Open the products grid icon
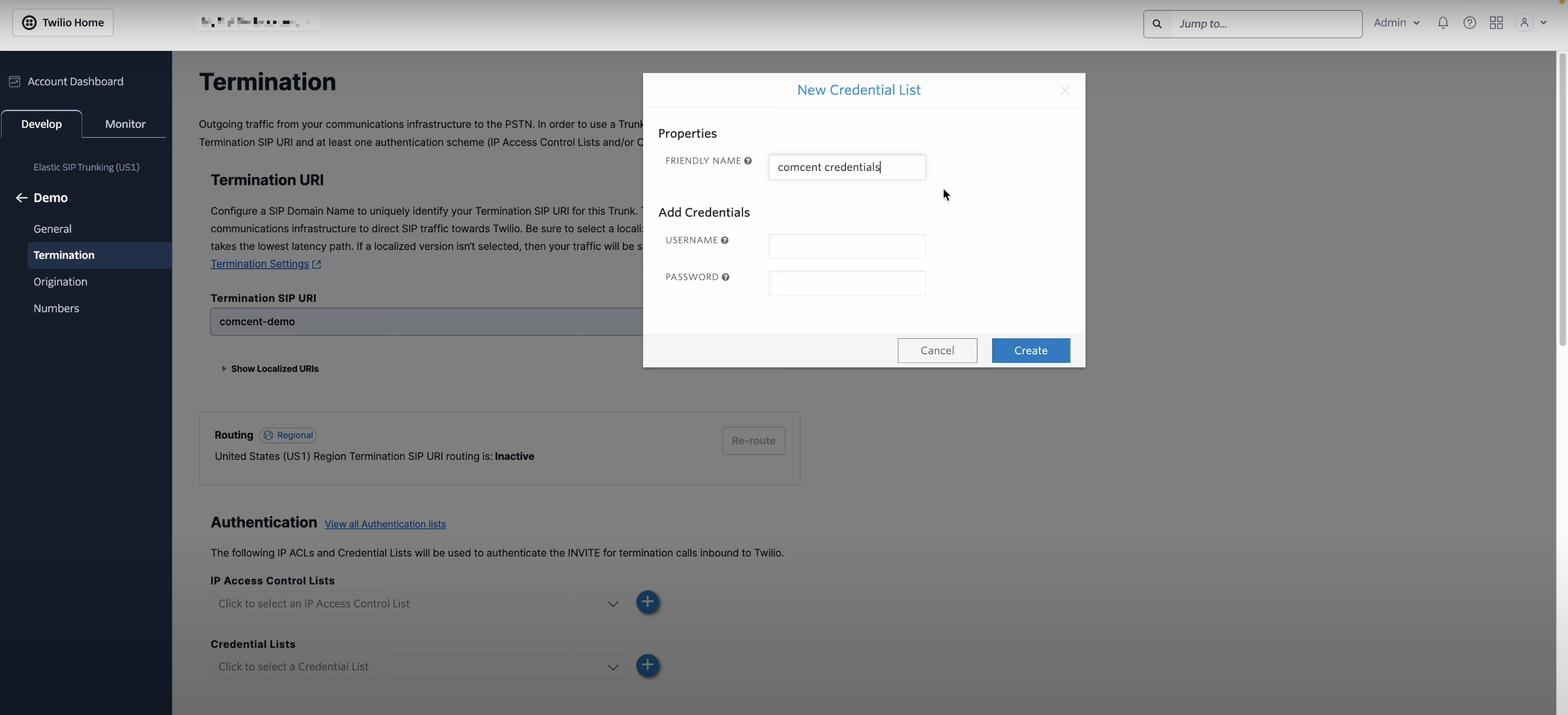 [1496, 22]
